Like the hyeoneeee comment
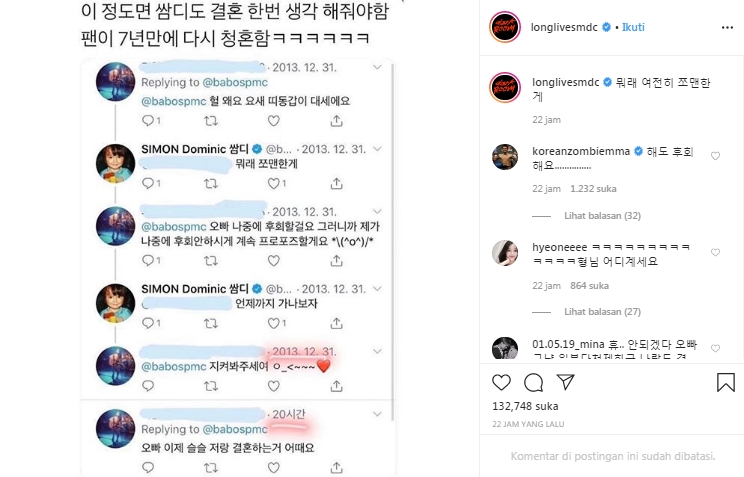The height and width of the screenshot is (477, 744). pos(715,253)
